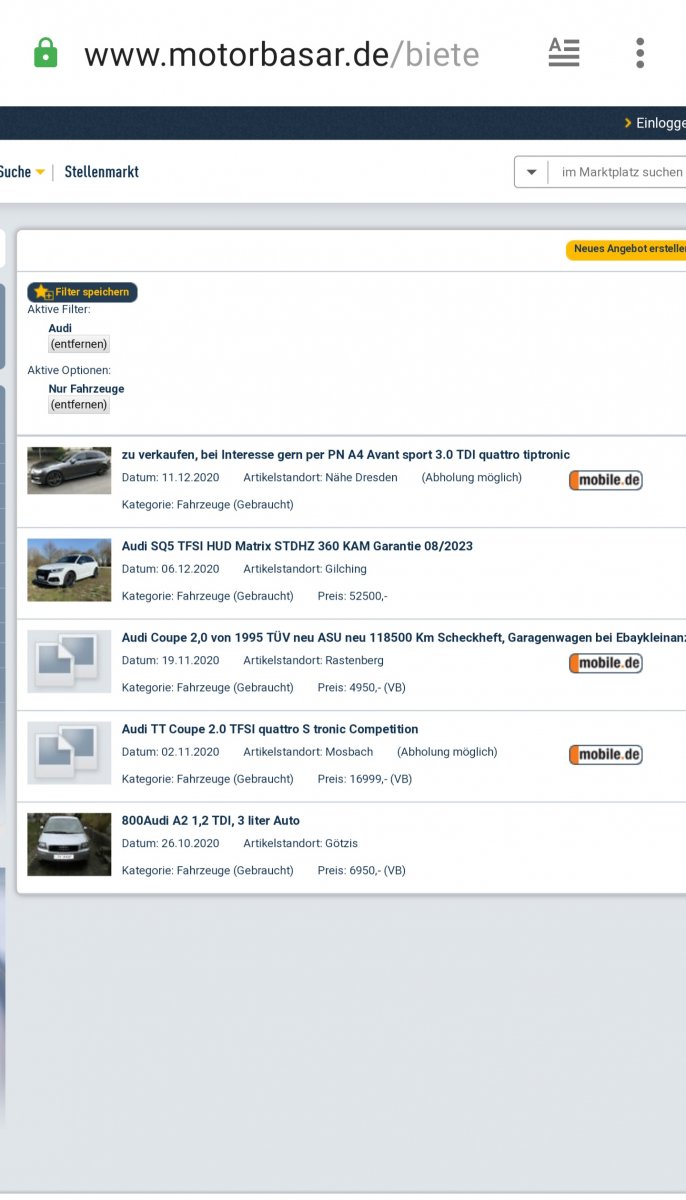Click 'Datum: 06.12.2020' text
The width and height of the screenshot is (686, 1200).
pyautogui.click(x=170, y=569)
